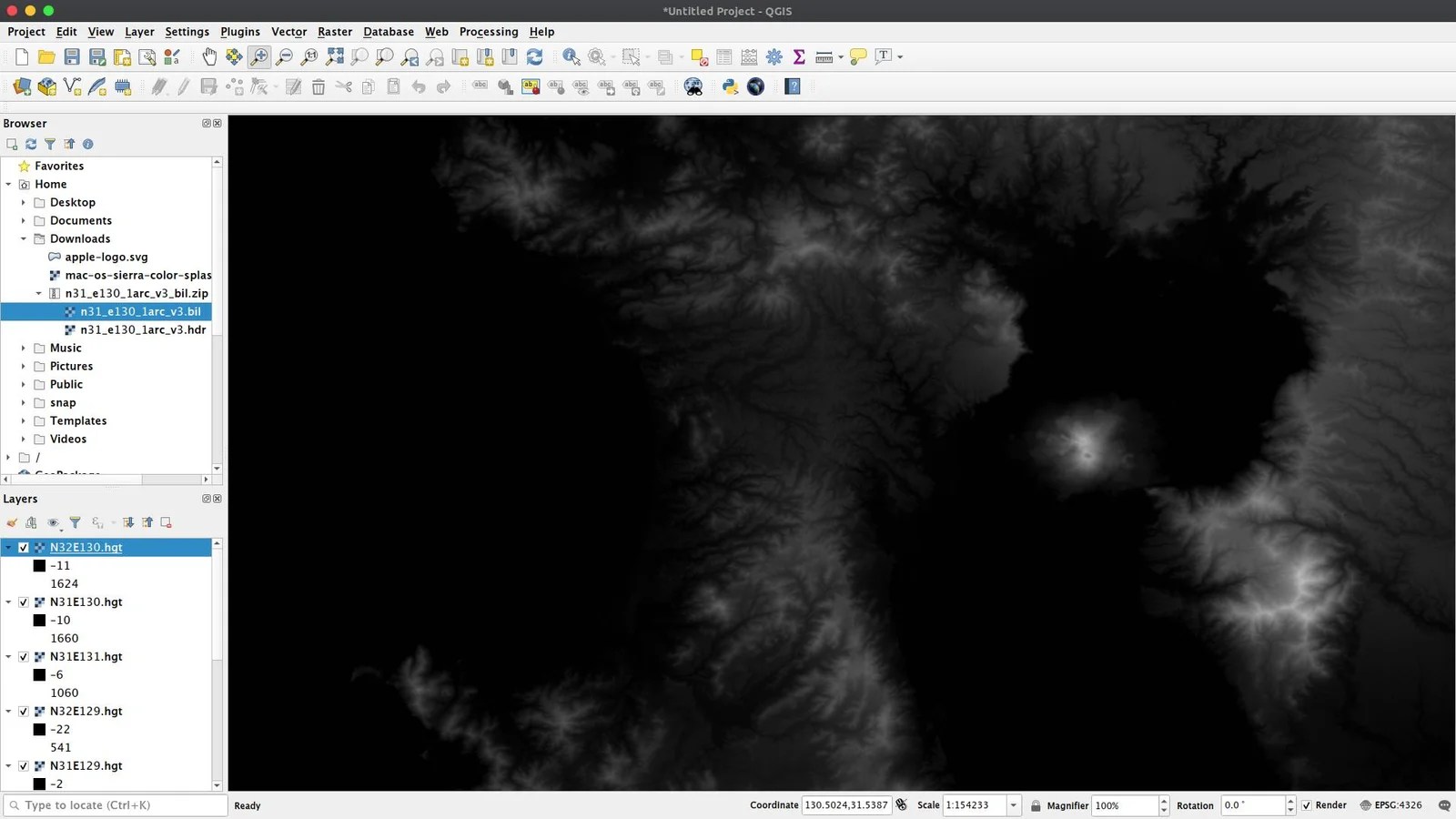Filter the legend with the funnel icon in Layers
The height and width of the screenshot is (819, 1456).
(76, 522)
